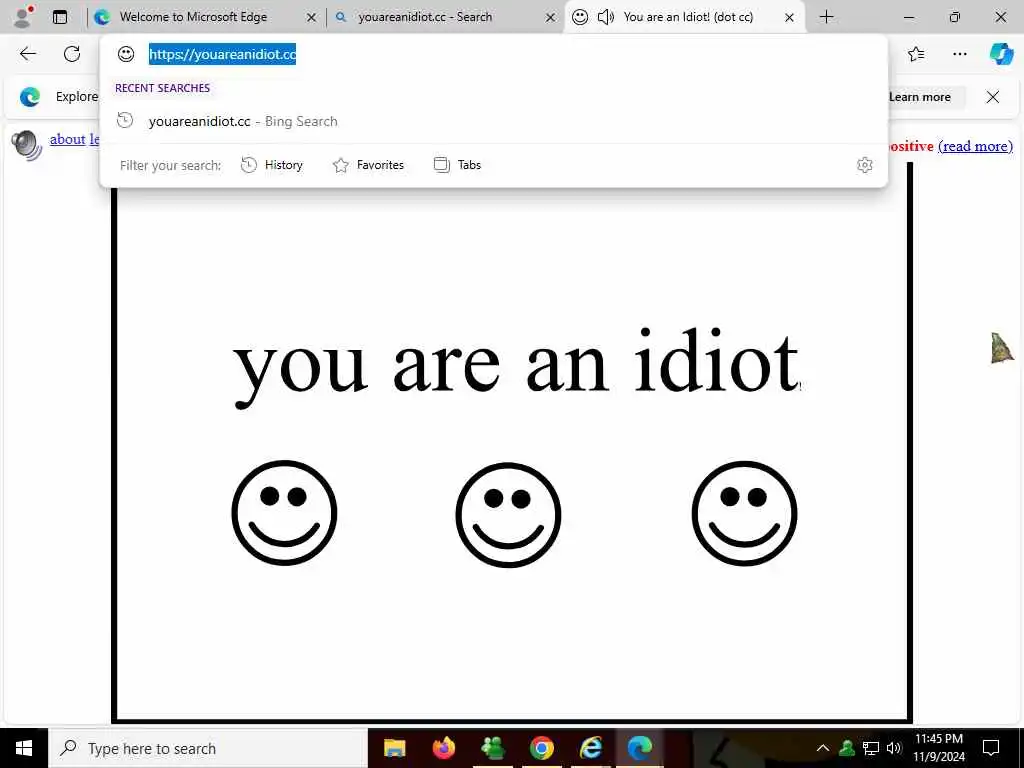
Task: Open the notification center icon
Action: click(x=991, y=748)
